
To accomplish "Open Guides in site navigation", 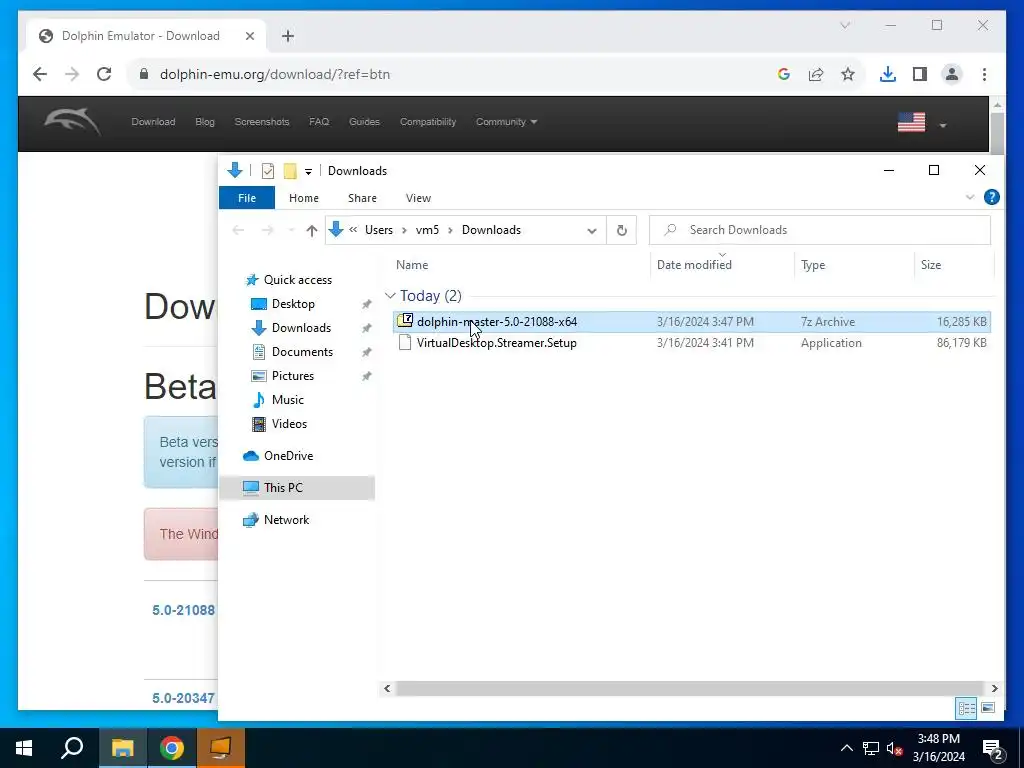I will [x=364, y=122].
